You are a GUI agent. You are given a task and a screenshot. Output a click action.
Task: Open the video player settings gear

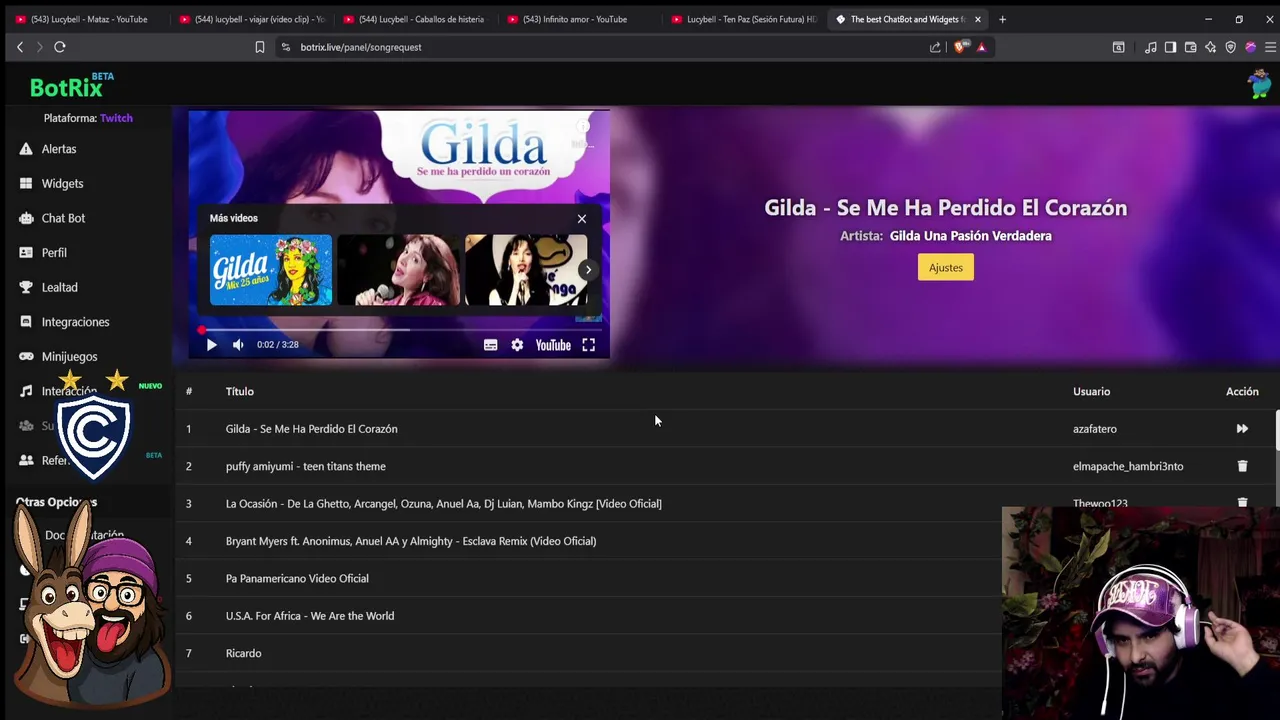coord(517,345)
